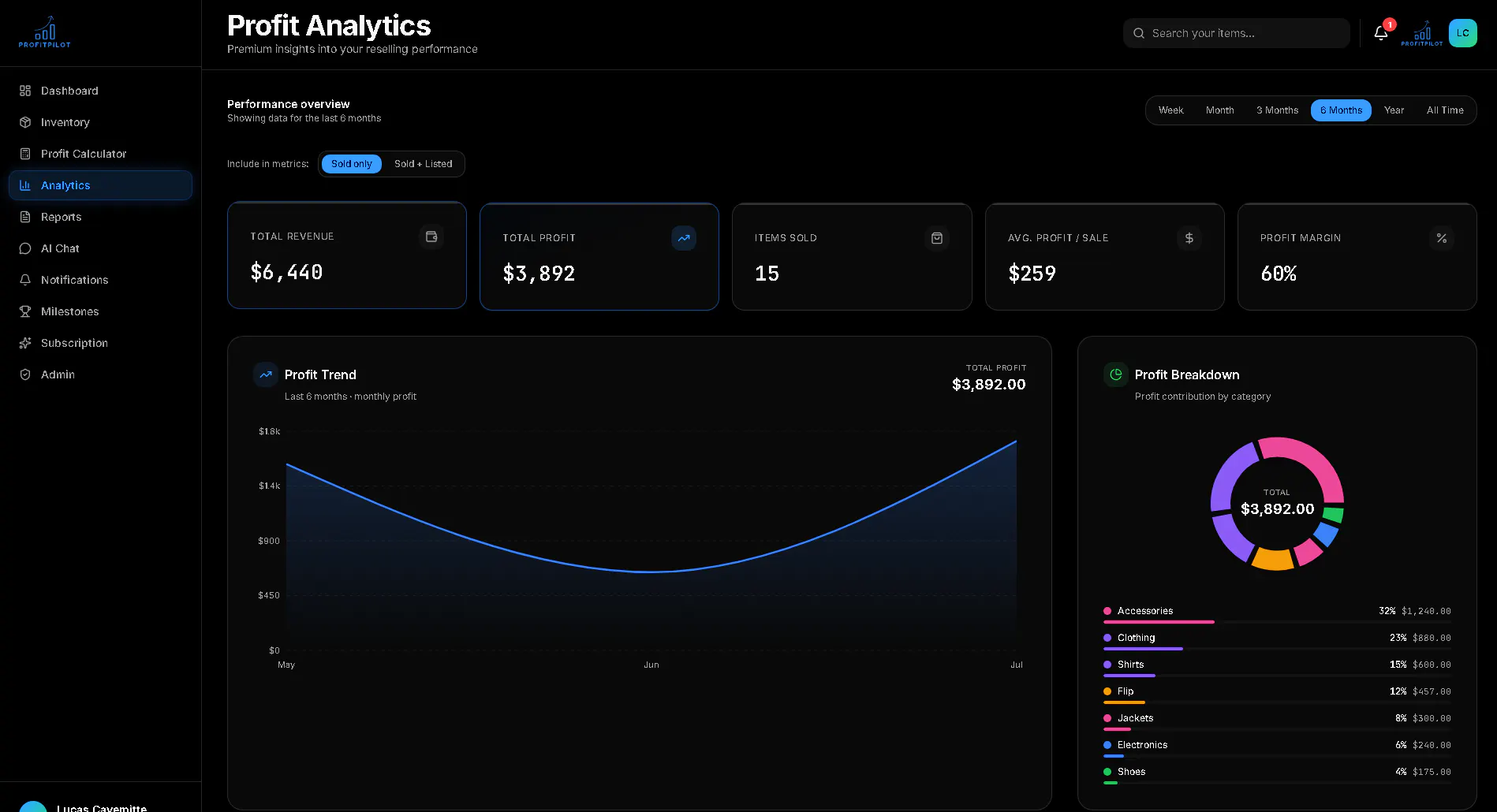The height and width of the screenshot is (812, 1497).
Task: Select the Week time range
Action: pos(1170,110)
